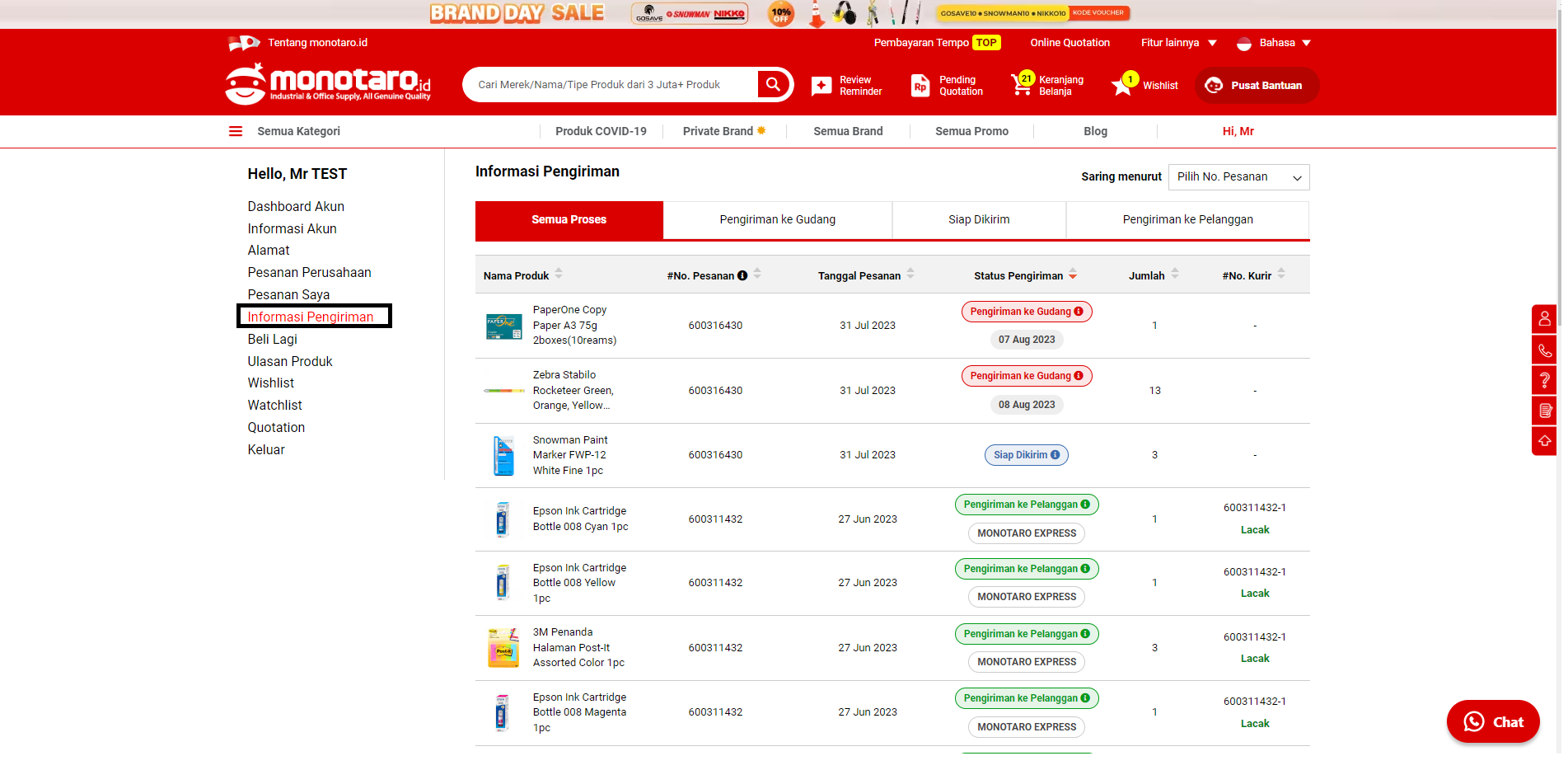Image resolution: width=1568 pixels, height=770 pixels.
Task: Click the search magnifier button
Action: pos(773,84)
